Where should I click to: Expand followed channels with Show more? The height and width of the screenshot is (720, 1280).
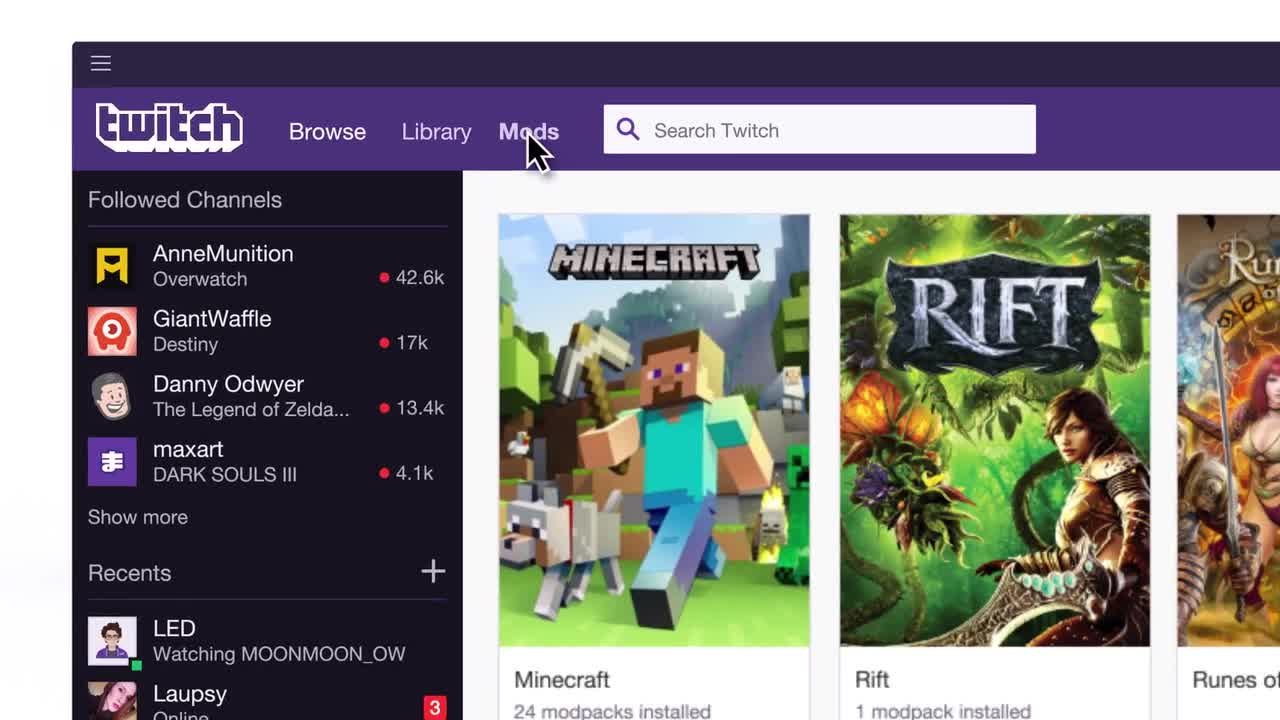138,517
